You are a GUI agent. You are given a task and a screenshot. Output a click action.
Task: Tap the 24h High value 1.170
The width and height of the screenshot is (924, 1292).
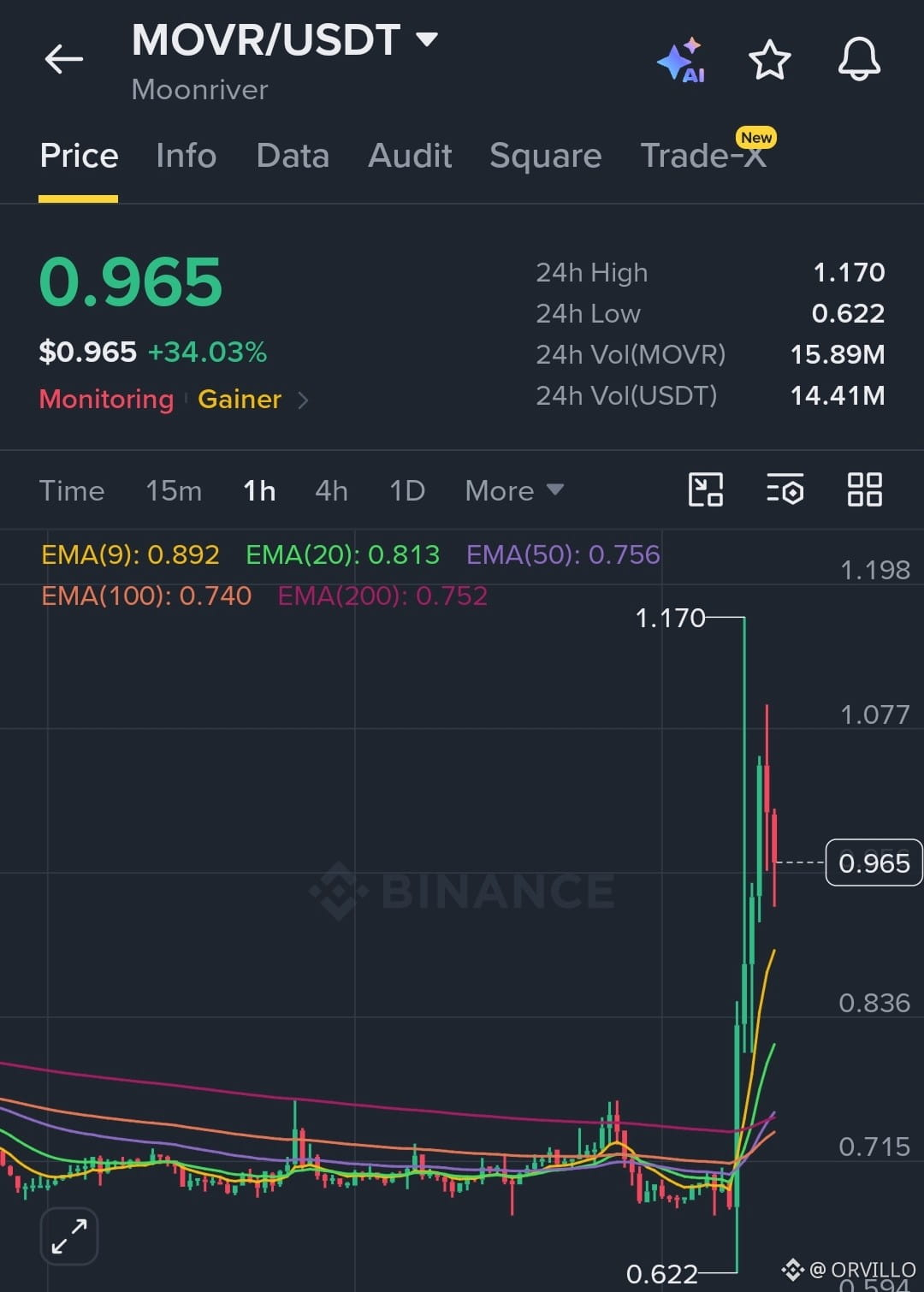[849, 272]
